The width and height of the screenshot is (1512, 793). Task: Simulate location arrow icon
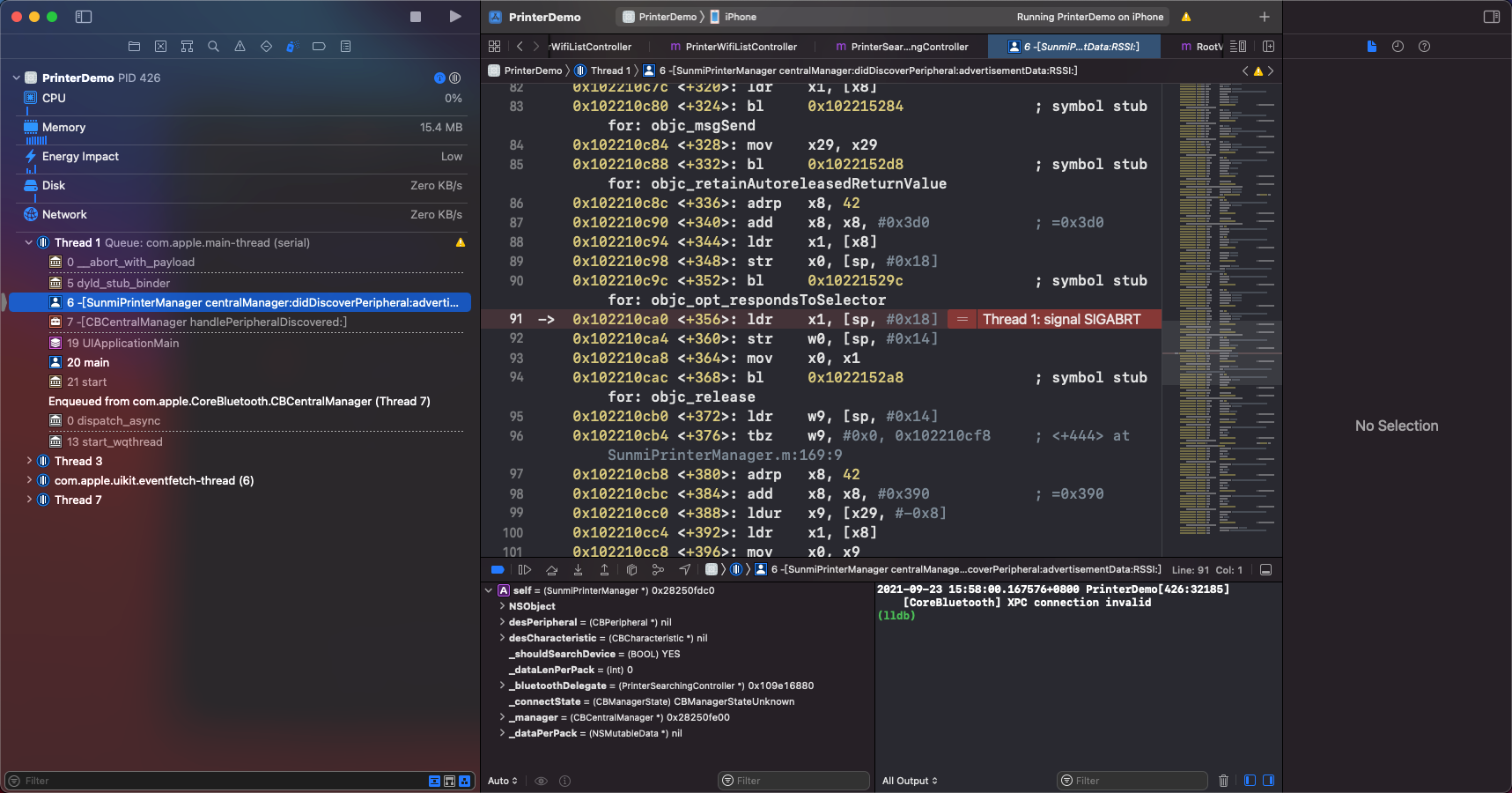684,570
